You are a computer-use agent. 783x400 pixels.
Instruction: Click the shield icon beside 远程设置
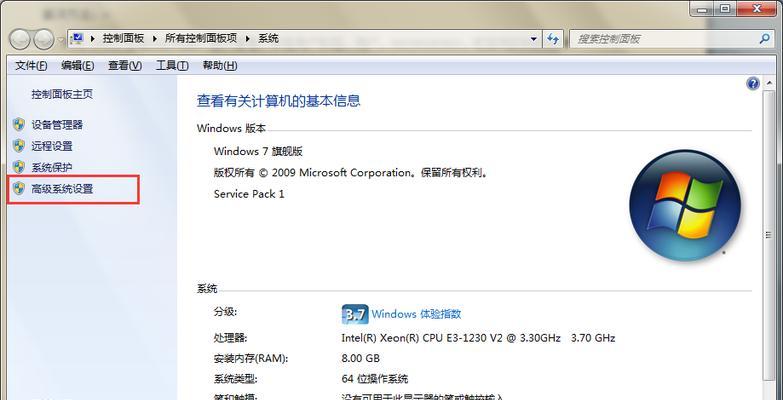tap(19, 146)
